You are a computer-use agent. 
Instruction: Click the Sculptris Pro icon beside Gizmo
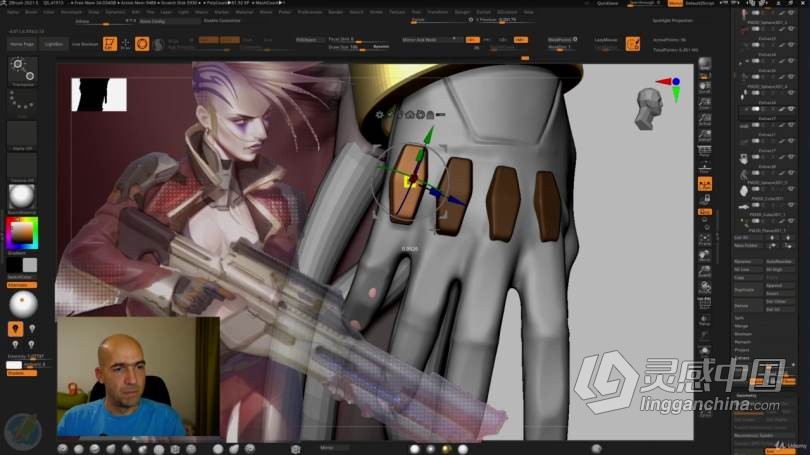click(x=159, y=44)
